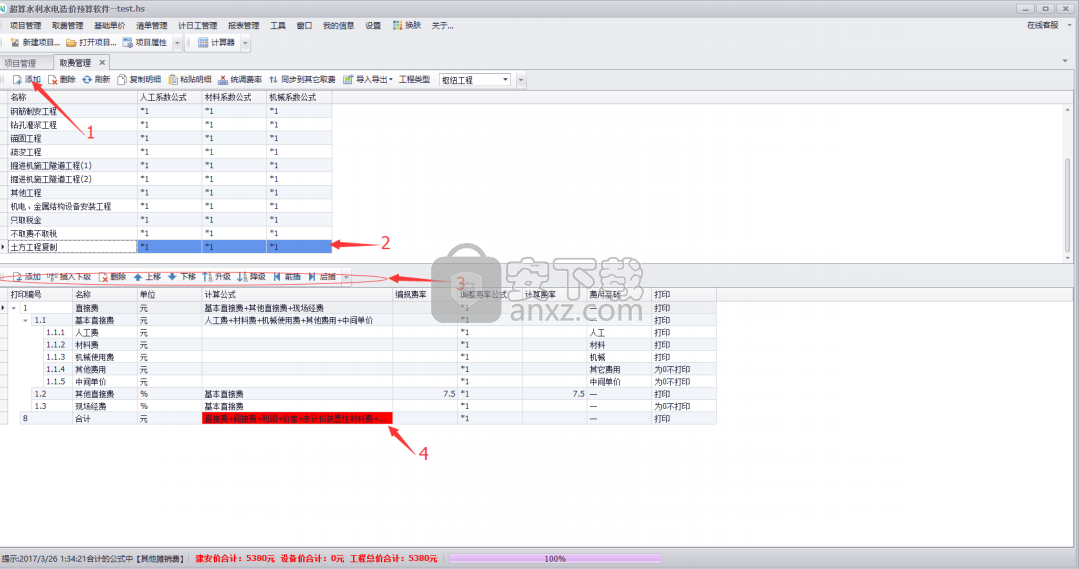Click 复制明细 in the toolbar
The height and width of the screenshot is (569, 1079).
click(139, 80)
